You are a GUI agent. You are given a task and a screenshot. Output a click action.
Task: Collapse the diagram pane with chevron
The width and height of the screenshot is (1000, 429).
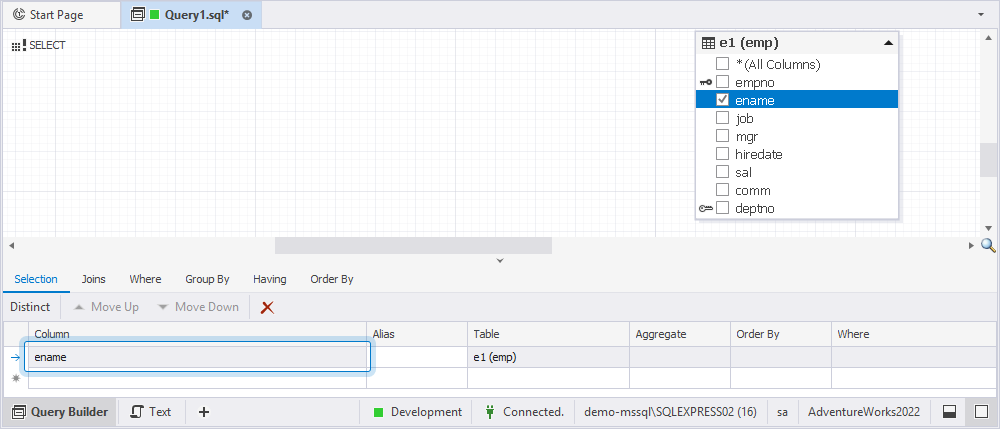click(500, 261)
